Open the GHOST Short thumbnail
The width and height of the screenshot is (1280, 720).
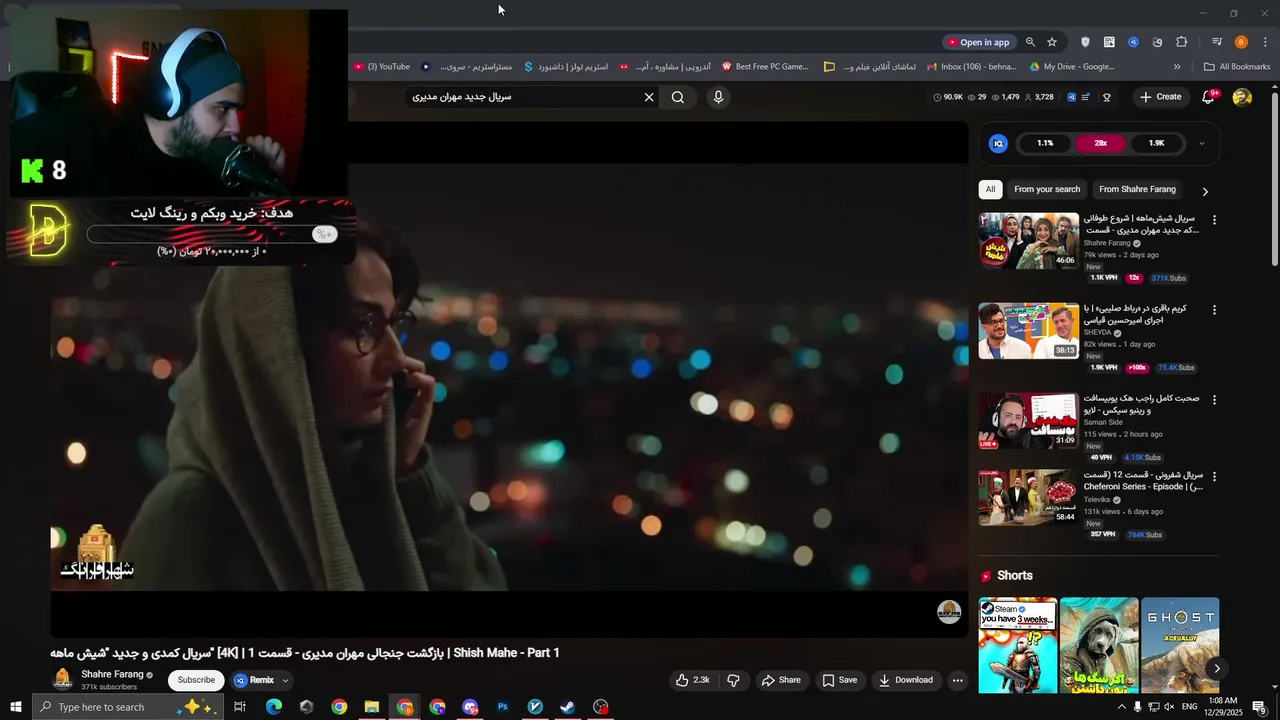(x=1180, y=645)
